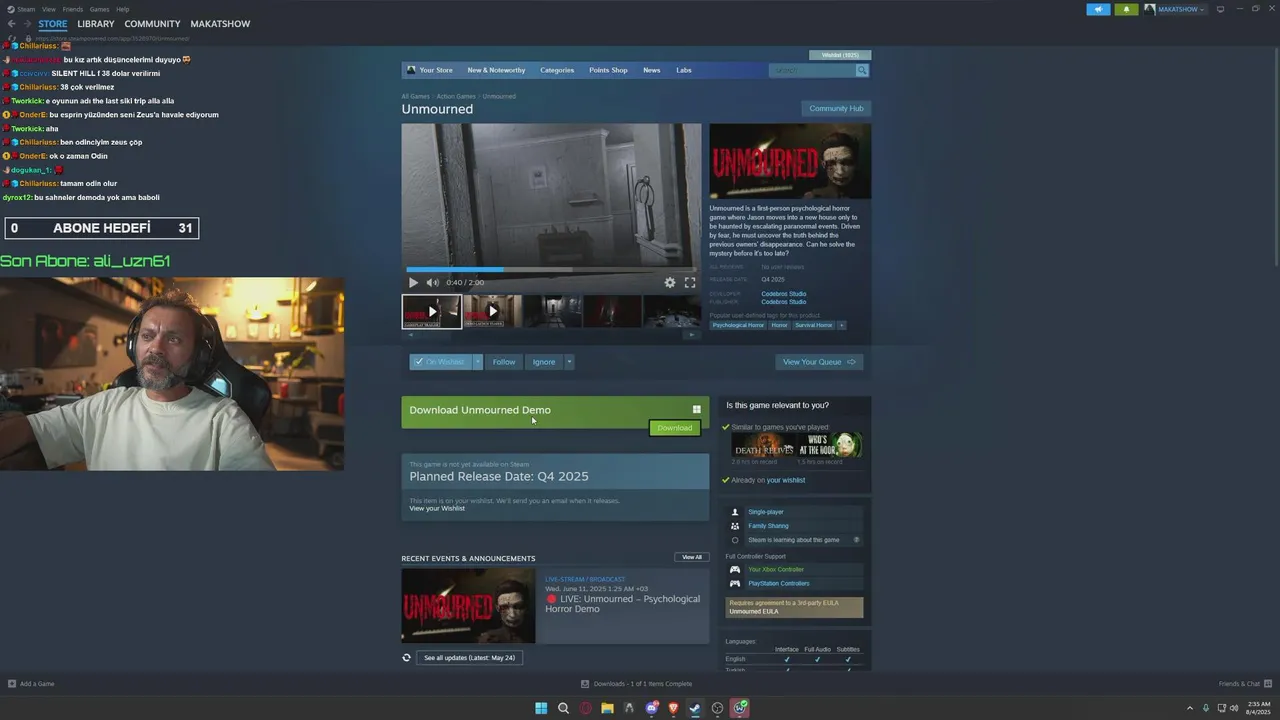Select the Gameplay Trailer thumbnail

[432, 311]
